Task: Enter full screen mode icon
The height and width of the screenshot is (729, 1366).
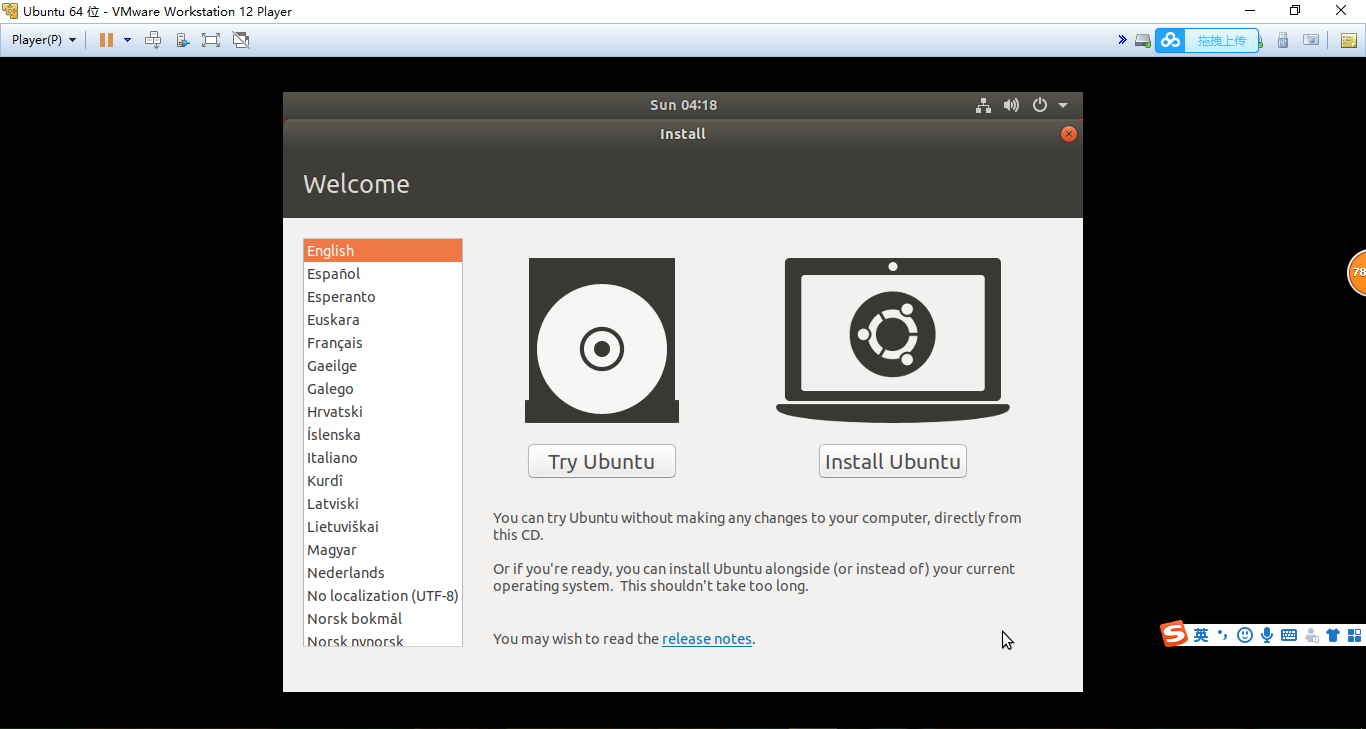Action: [210, 40]
